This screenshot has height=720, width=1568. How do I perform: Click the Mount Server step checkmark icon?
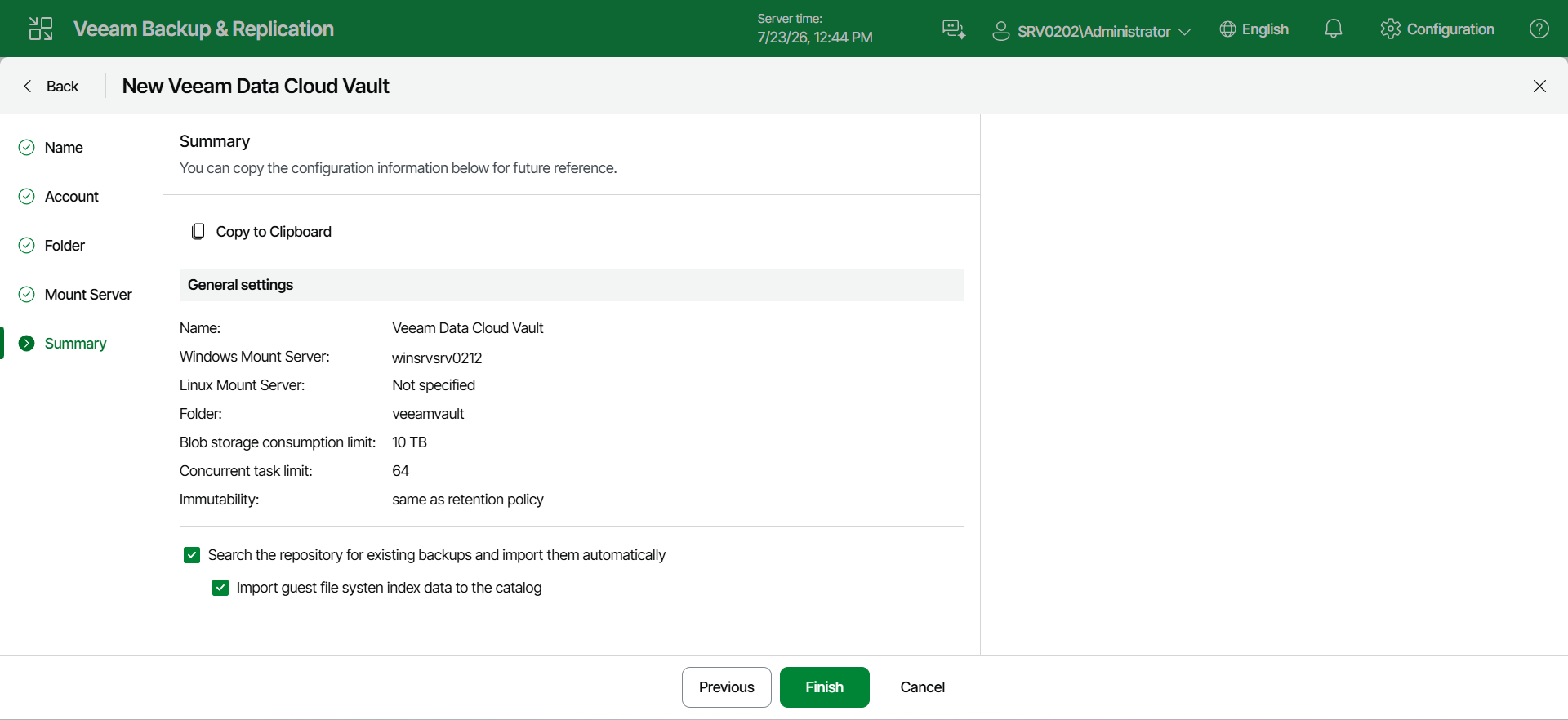pyautogui.click(x=27, y=294)
